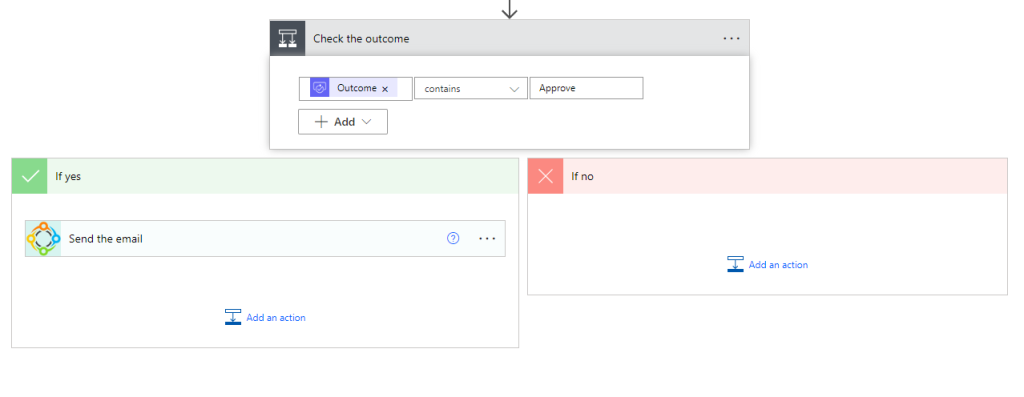Viewport: 1024px width, 397px height.
Task: Open the contains operator dropdown
Action: point(471,88)
